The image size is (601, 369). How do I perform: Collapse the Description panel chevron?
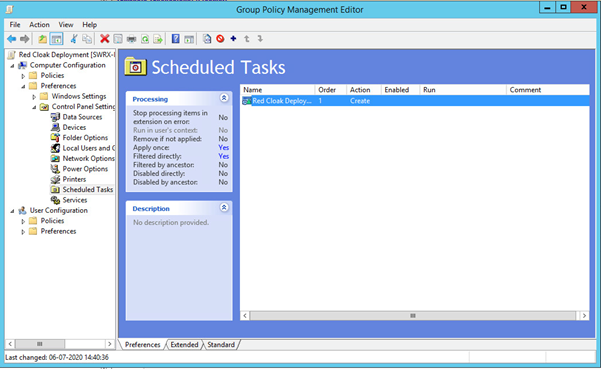click(x=224, y=208)
